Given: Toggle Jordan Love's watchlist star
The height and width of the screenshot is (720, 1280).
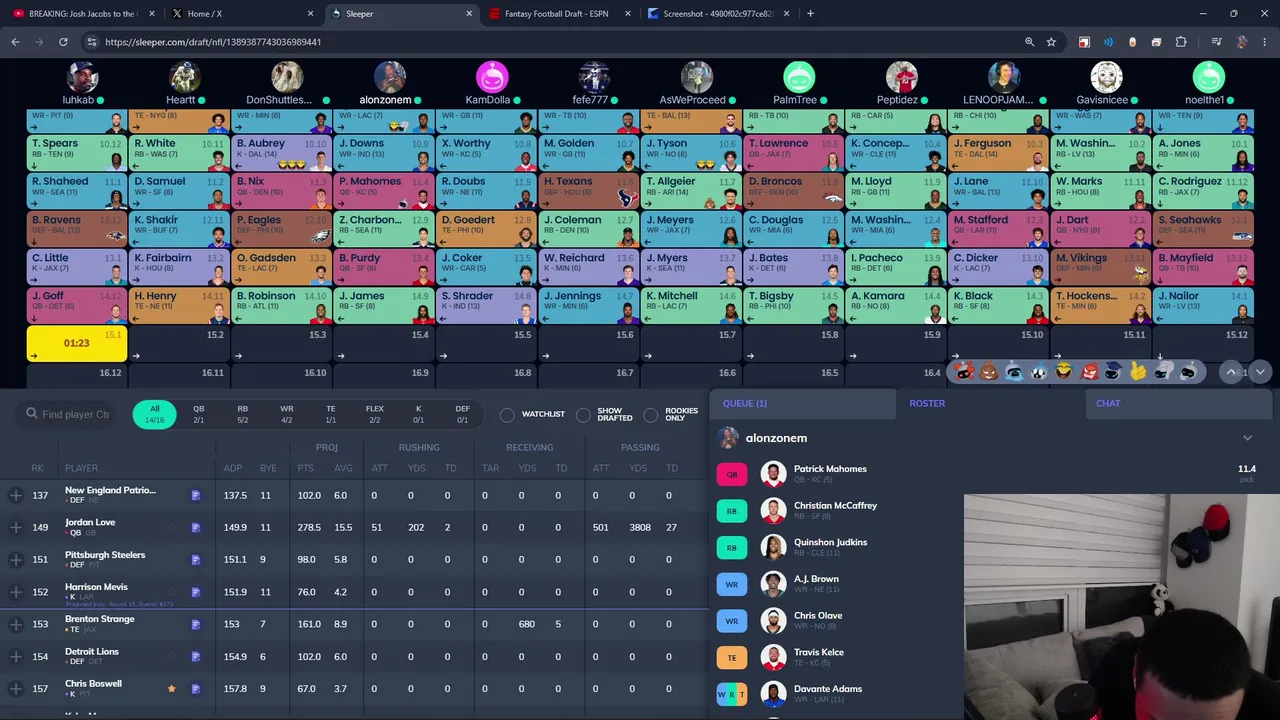Looking at the screenshot, I should tap(171, 527).
